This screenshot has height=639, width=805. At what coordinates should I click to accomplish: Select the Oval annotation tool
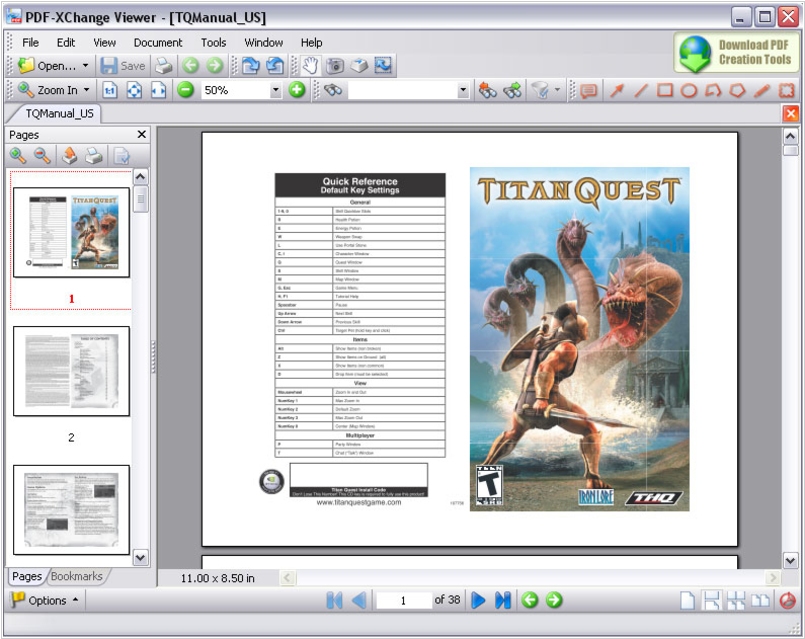689,90
